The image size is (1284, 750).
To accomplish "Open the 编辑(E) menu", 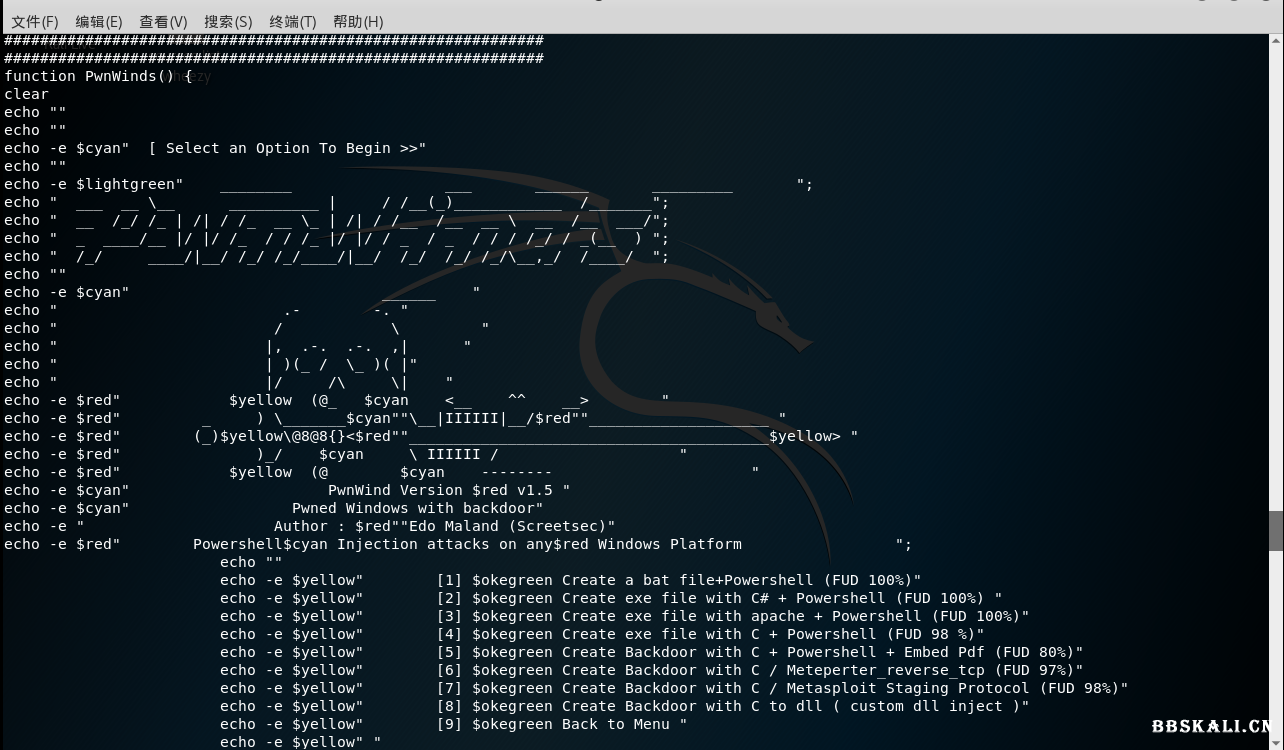I will coord(99,21).
